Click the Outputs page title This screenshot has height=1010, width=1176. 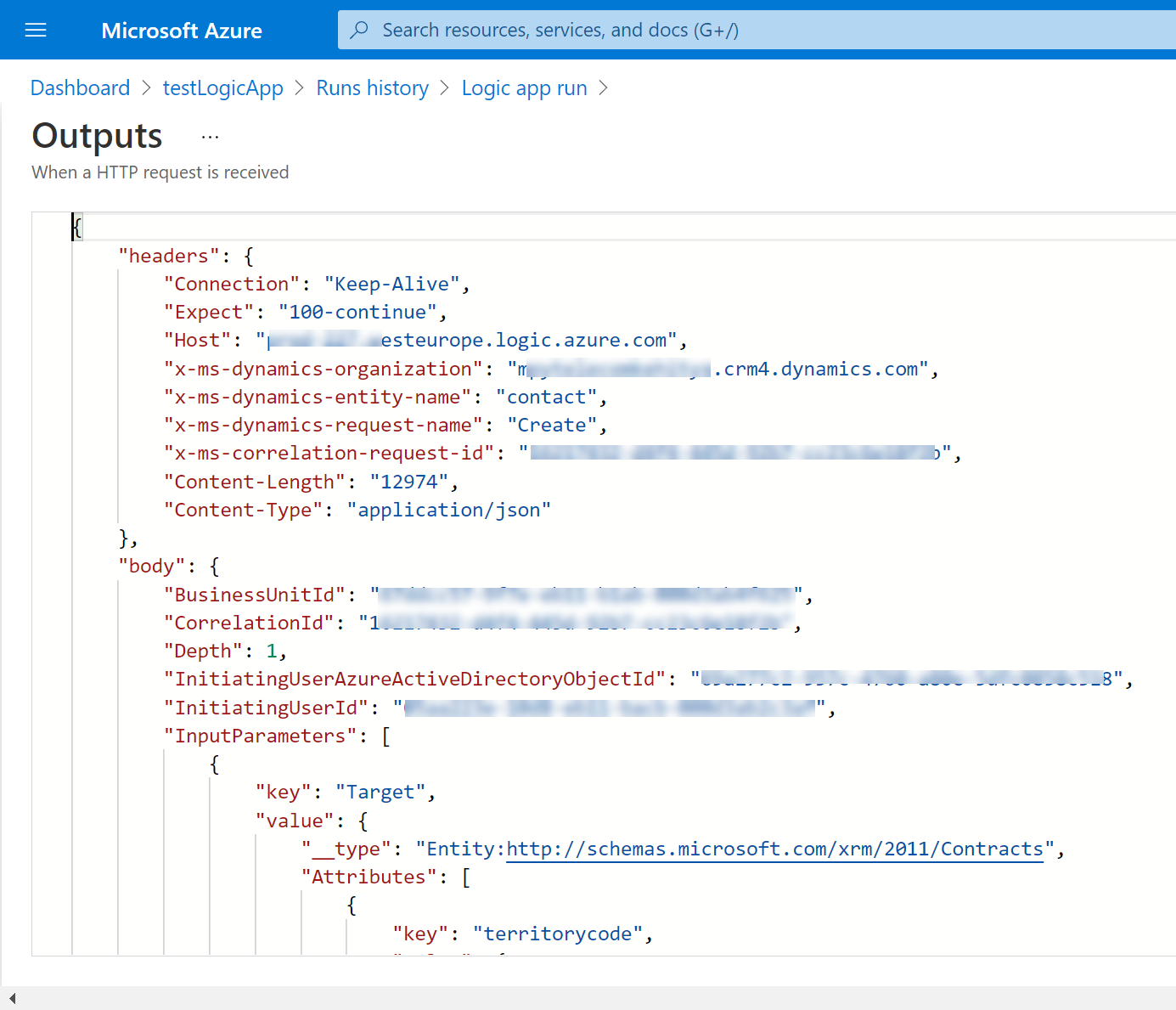[x=97, y=137]
